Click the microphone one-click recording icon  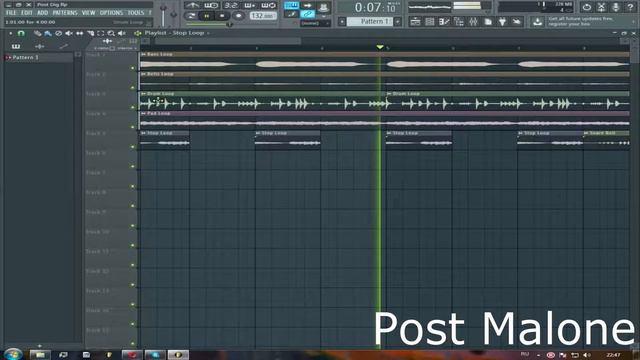(616, 7)
